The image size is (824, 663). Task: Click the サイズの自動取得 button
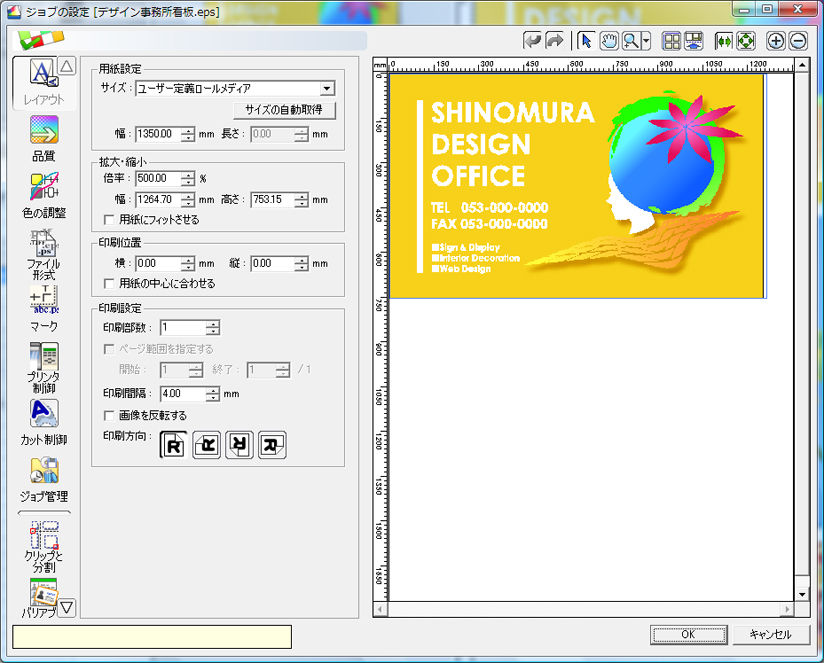tap(284, 110)
